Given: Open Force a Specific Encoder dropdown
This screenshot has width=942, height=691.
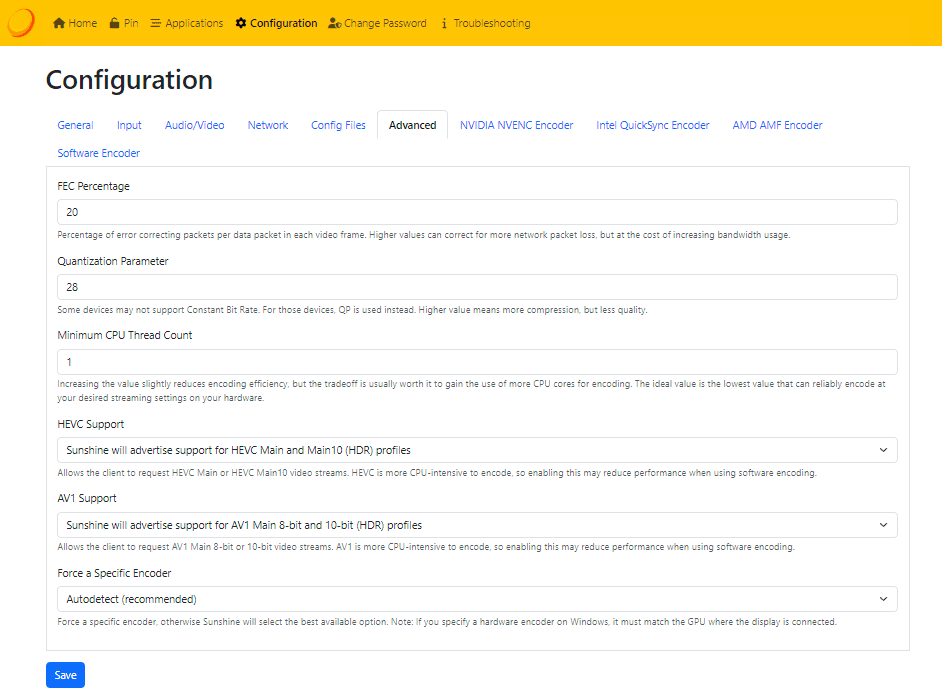Looking at the screenshot, I should click(477, 599).
